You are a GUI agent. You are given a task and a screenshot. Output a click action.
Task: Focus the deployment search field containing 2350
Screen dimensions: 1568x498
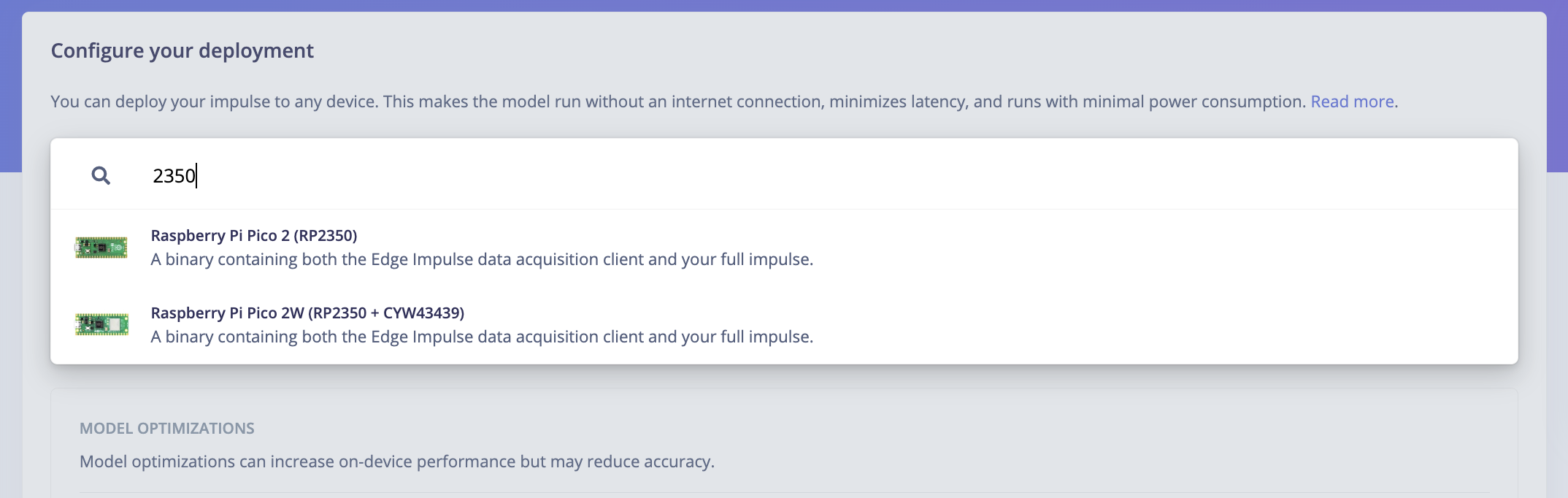(784, 175)
